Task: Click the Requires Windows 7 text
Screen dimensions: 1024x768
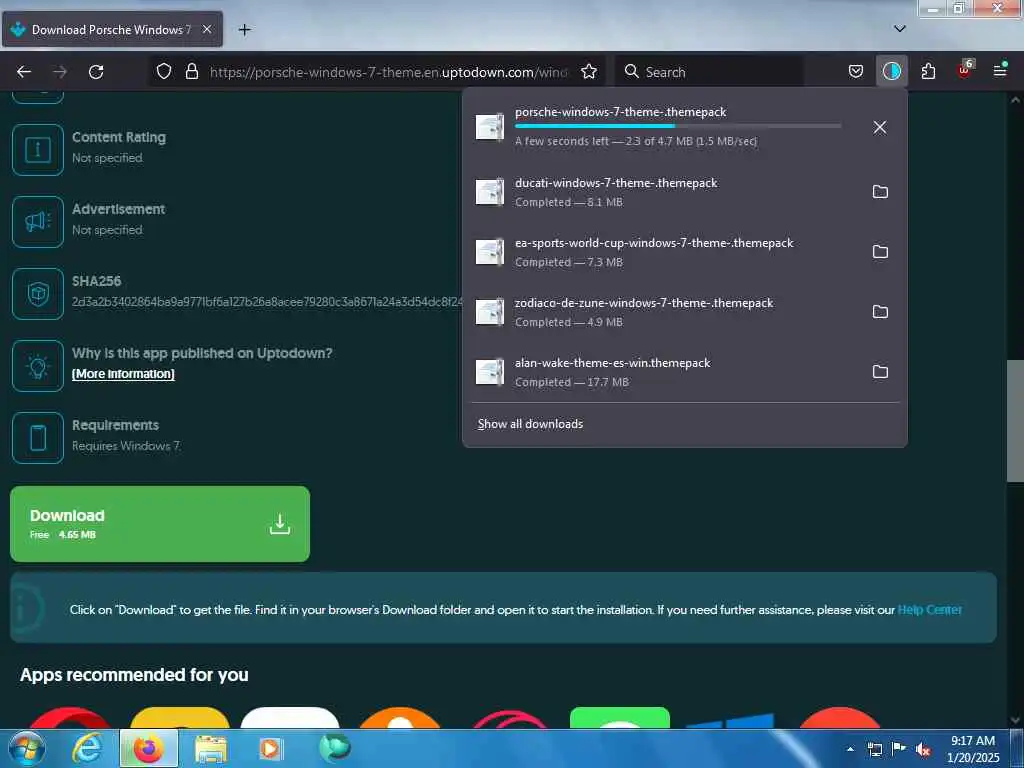Action: click(126, 445)
